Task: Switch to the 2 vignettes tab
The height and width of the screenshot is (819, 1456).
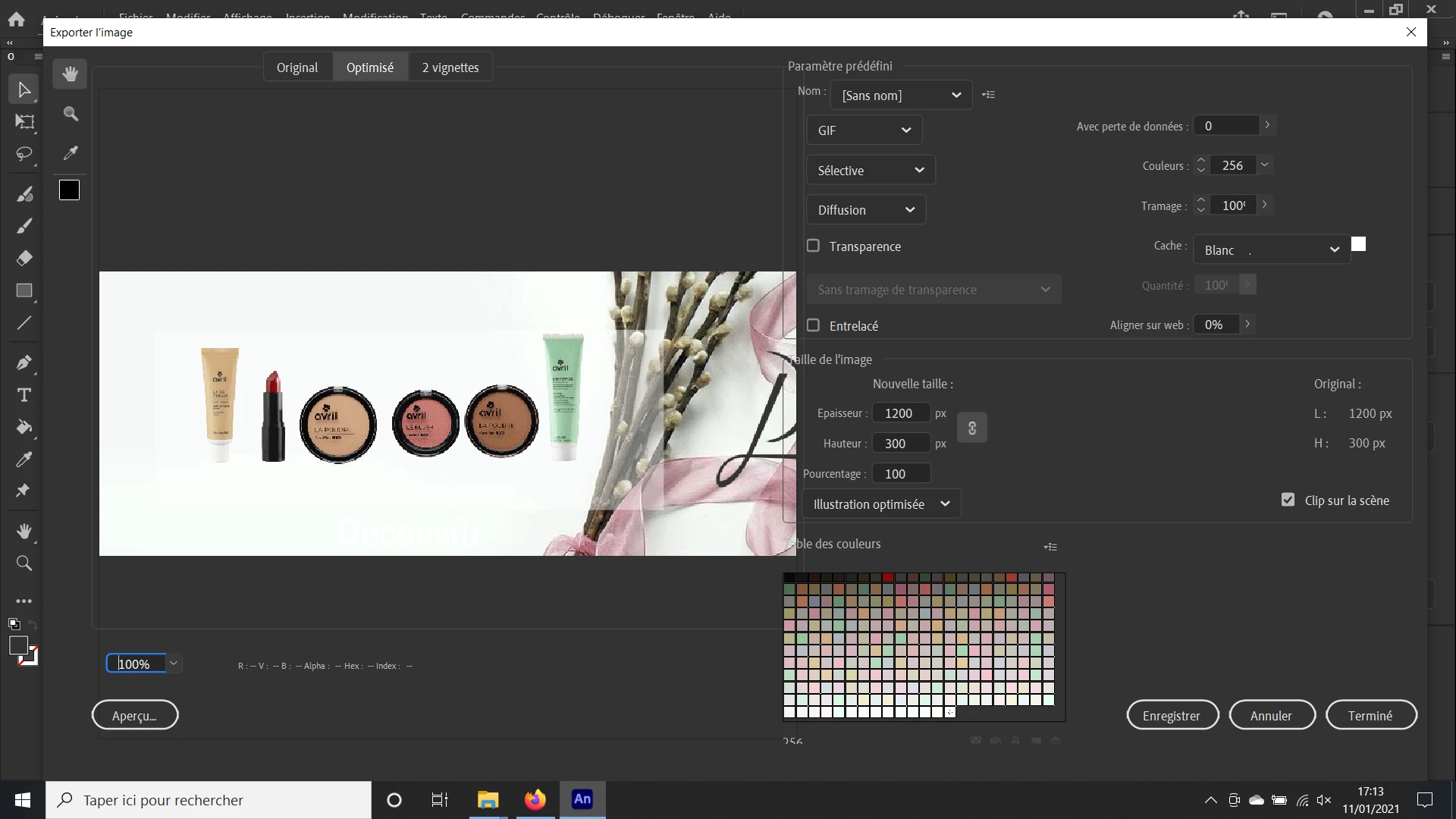Action: 450,67
